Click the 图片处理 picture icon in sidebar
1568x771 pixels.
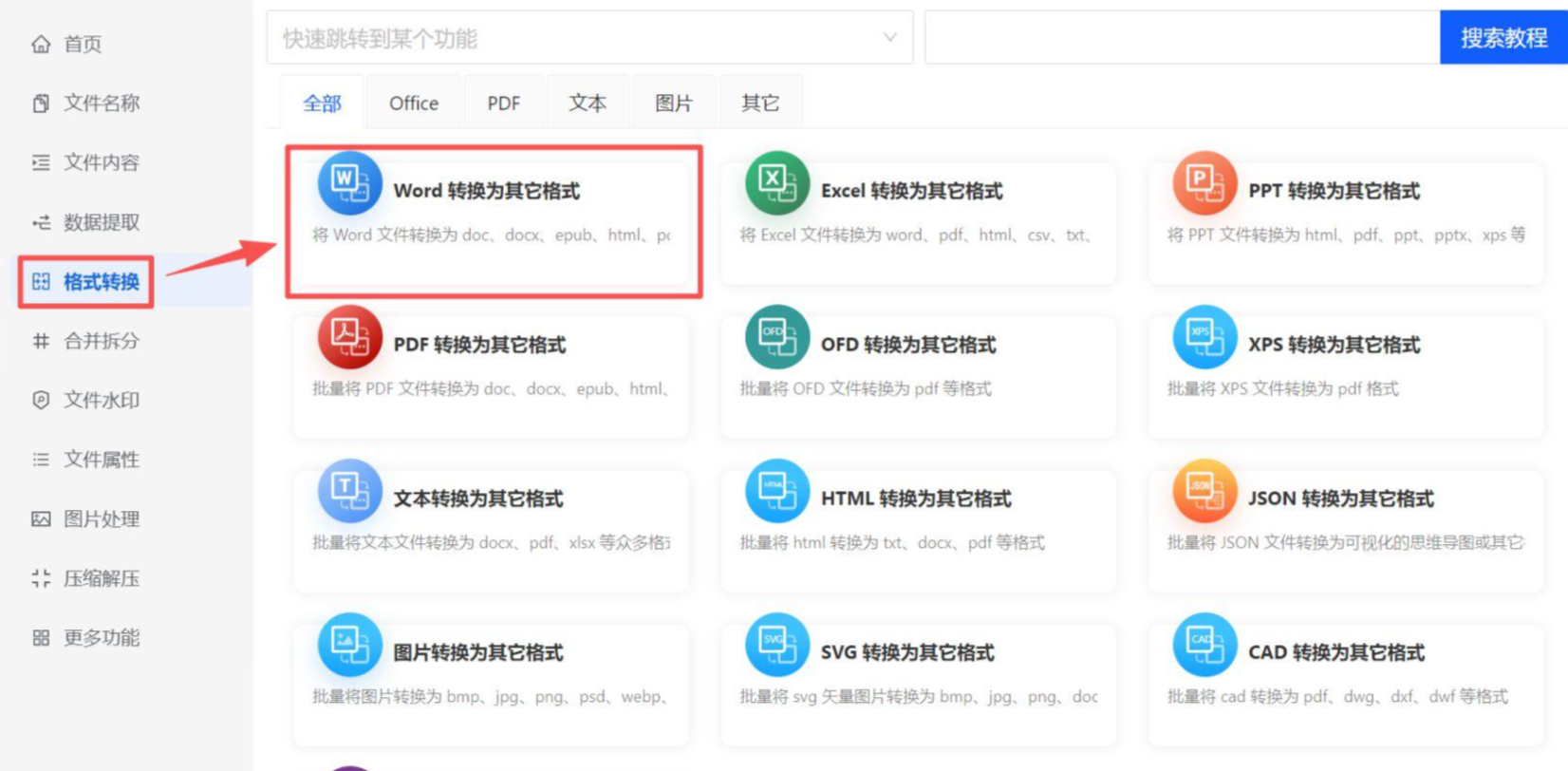(x=41, y=519)
